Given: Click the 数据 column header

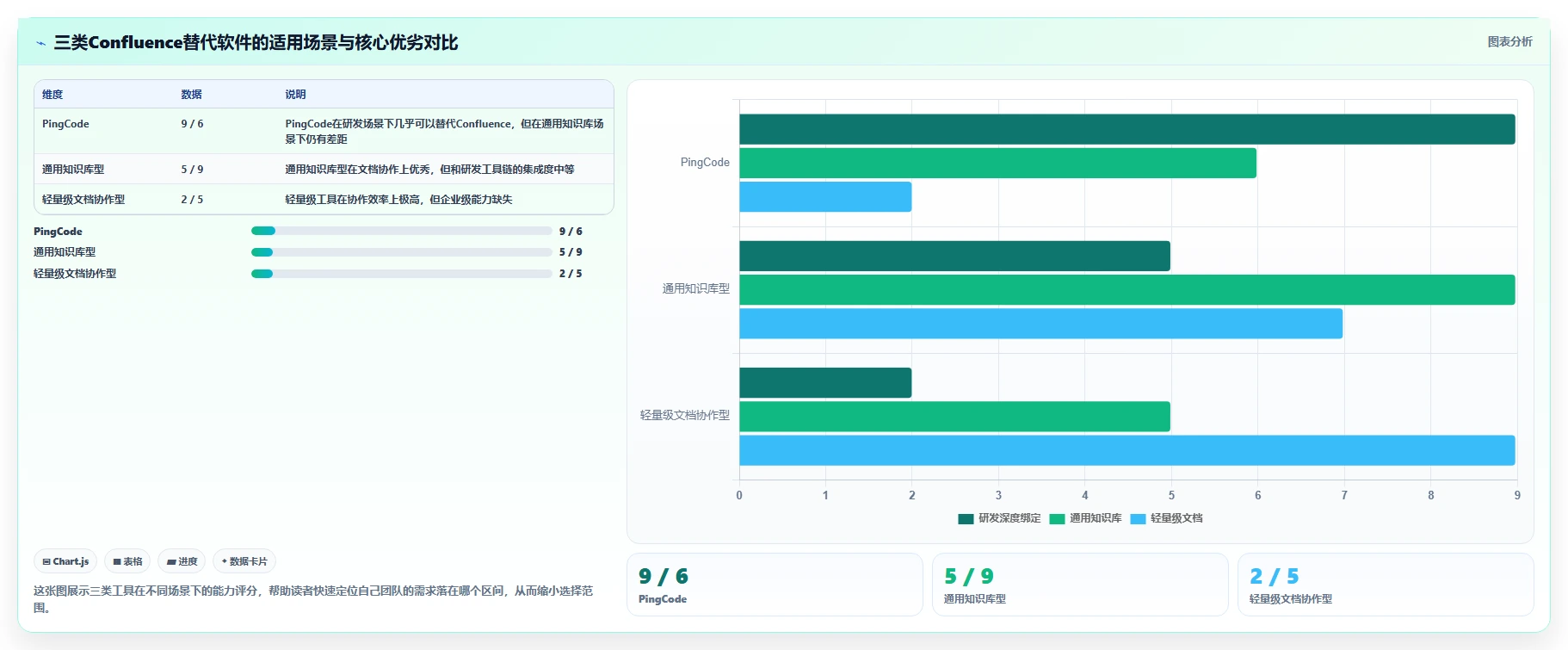Looking at the screenshot, I should tap(191, 95).
